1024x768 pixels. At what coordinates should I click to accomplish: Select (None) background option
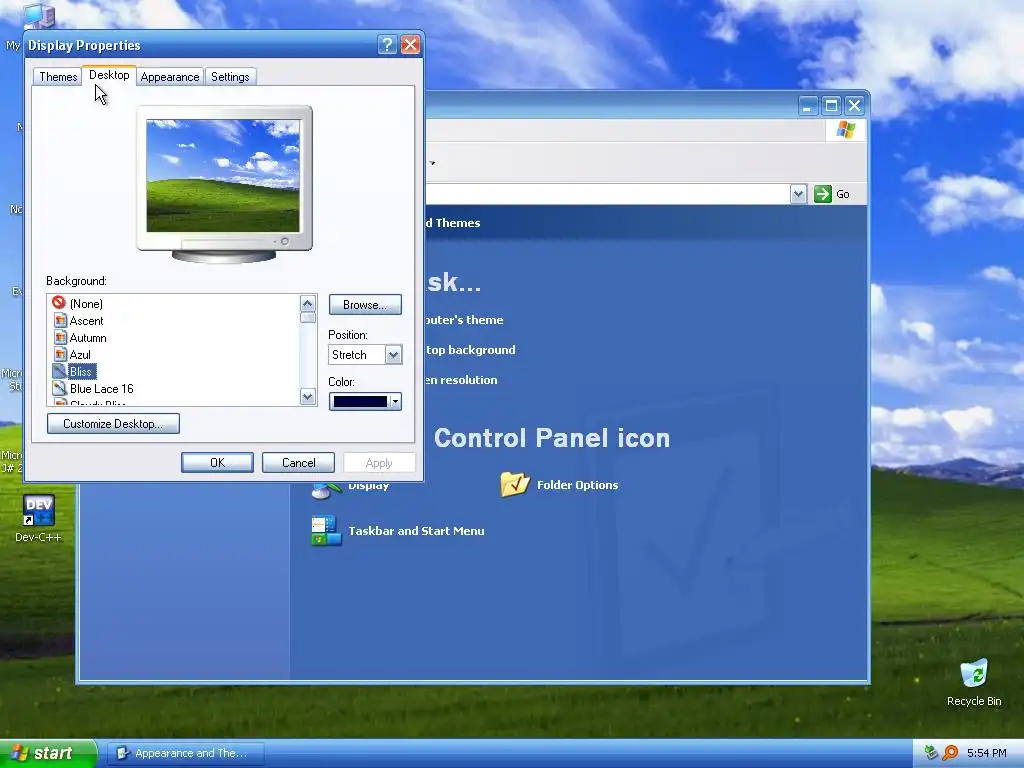86,304
